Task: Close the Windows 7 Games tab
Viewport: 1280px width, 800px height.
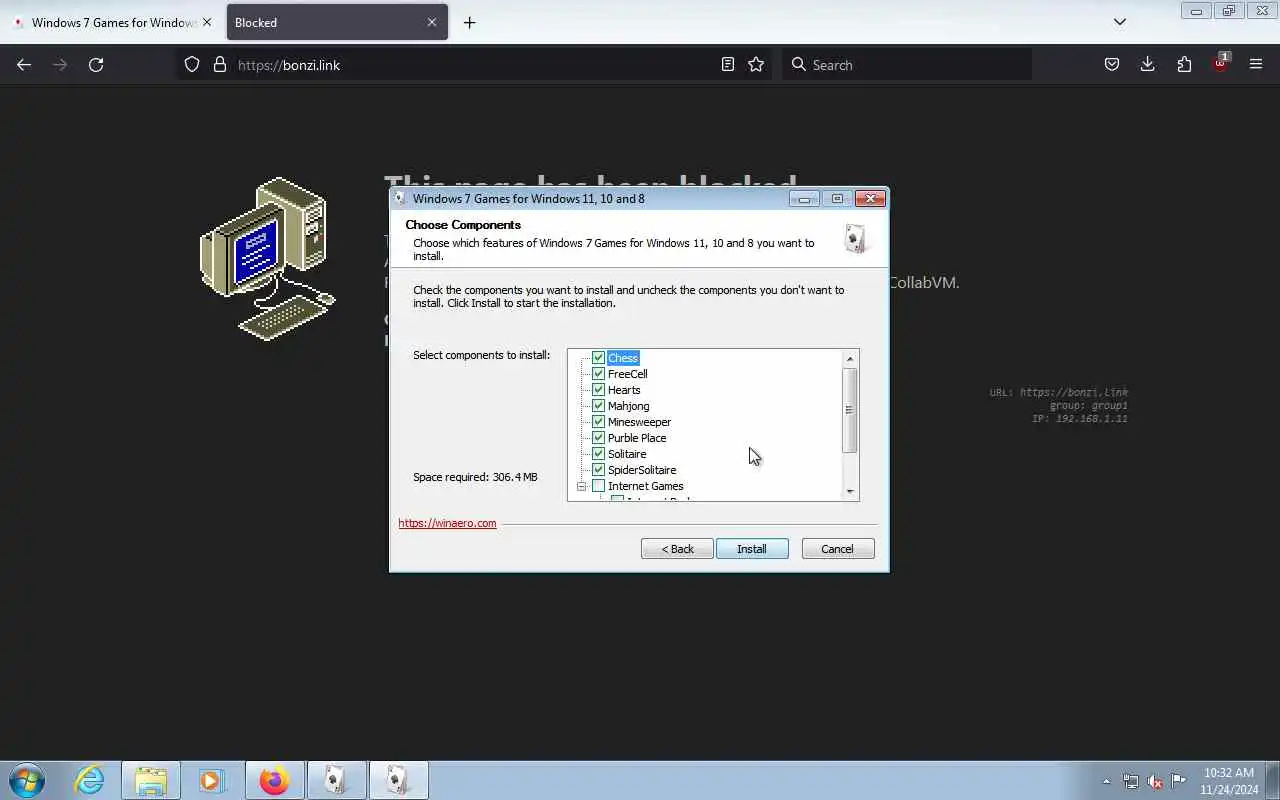Action: pos(207,22)
